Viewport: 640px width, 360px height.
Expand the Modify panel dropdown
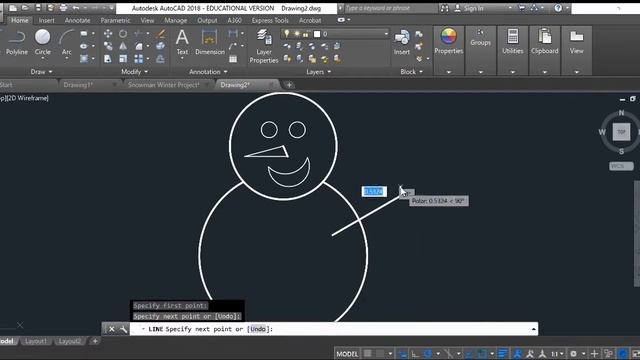coord(134,72)
